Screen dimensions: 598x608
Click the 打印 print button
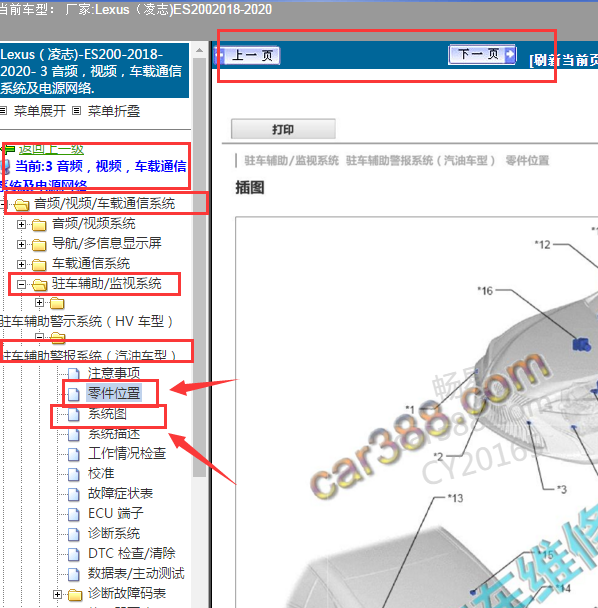283,129
